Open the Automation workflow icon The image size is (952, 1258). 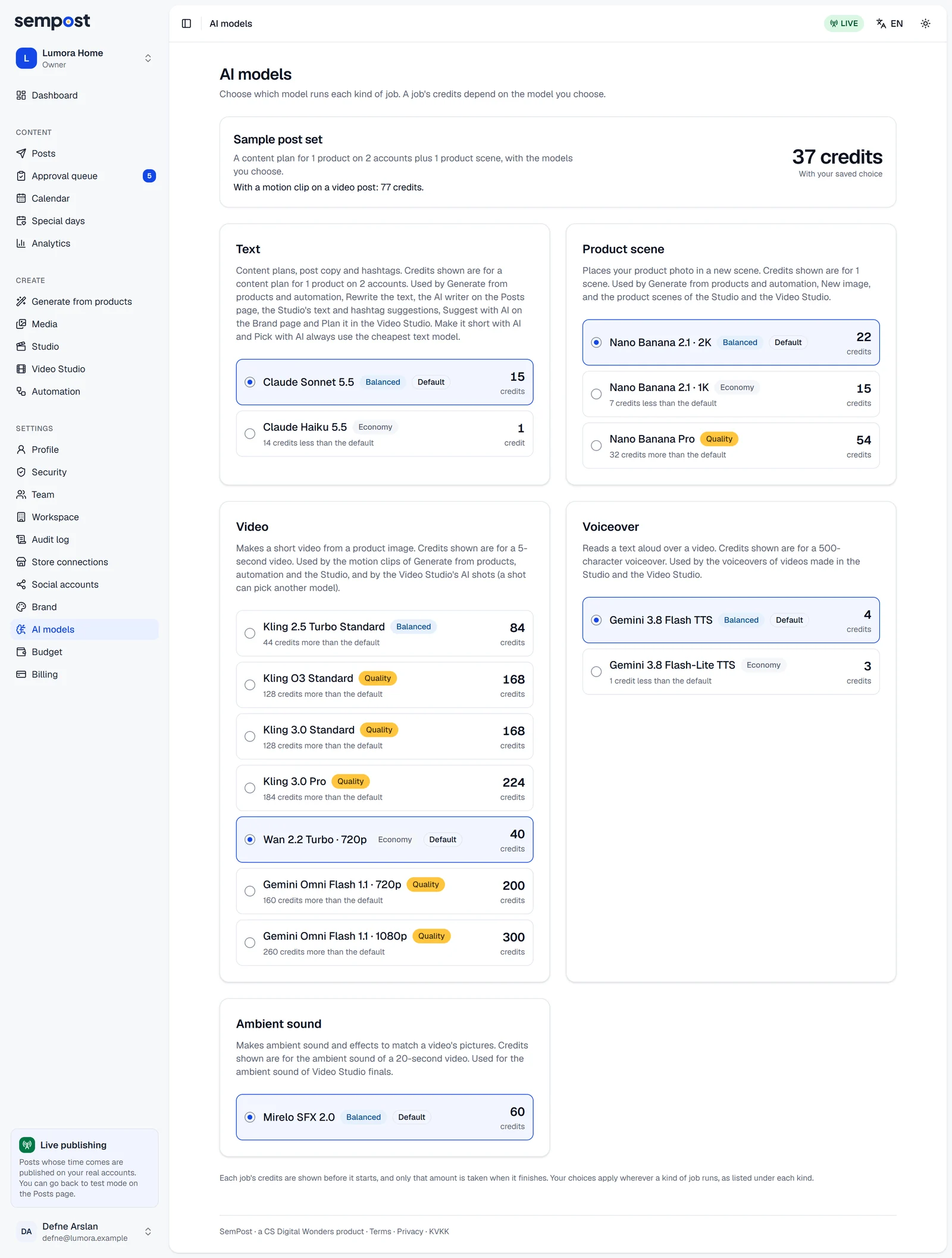tap(21, 392)
